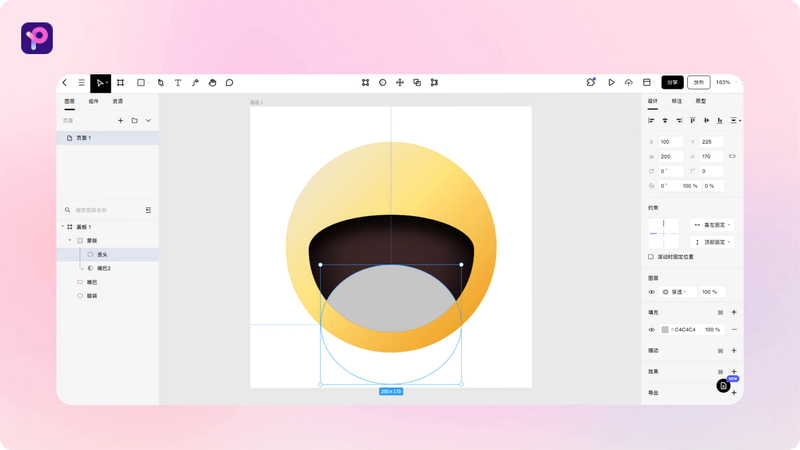Collapse the pages list chevron
Screen dimensions: 800x450
tap(148, 121)
